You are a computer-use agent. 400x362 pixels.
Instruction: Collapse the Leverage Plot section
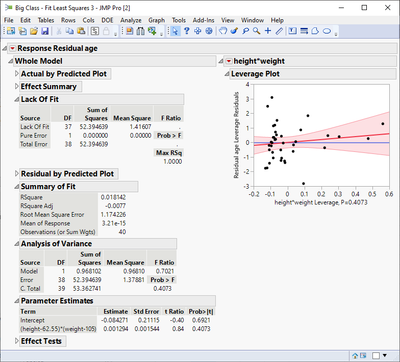tap(227, 74)
